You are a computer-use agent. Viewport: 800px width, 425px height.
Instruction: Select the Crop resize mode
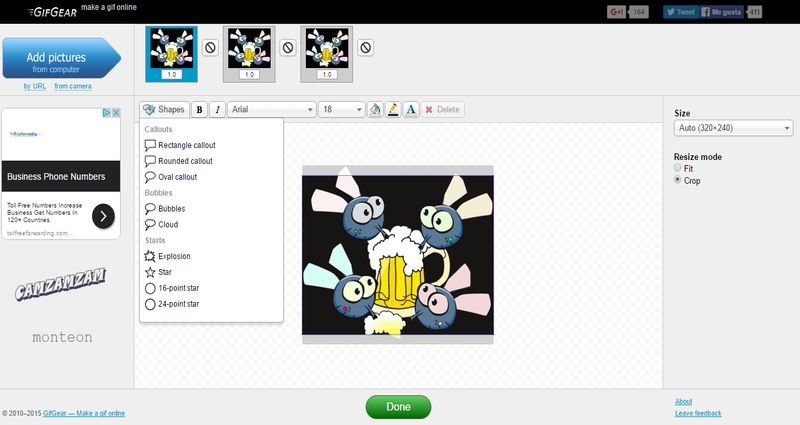coord(678,180)
